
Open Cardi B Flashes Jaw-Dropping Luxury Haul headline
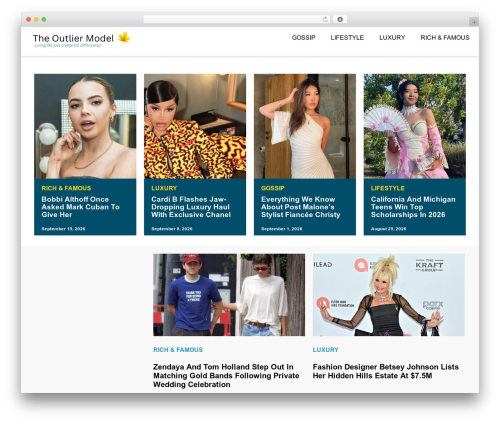(x=191, y=207)
